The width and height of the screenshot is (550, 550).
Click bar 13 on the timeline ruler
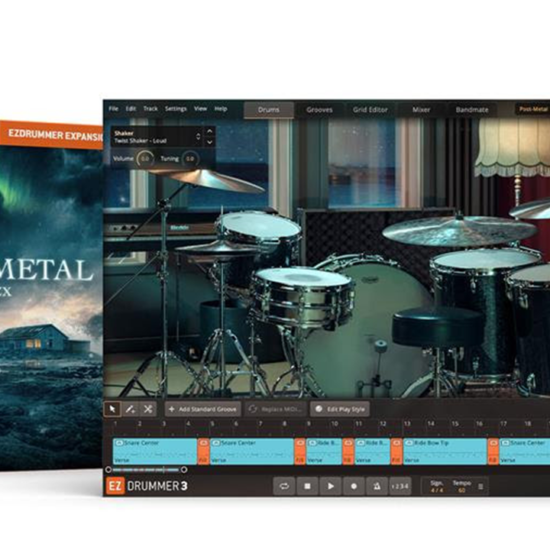[x=407, y=424]
